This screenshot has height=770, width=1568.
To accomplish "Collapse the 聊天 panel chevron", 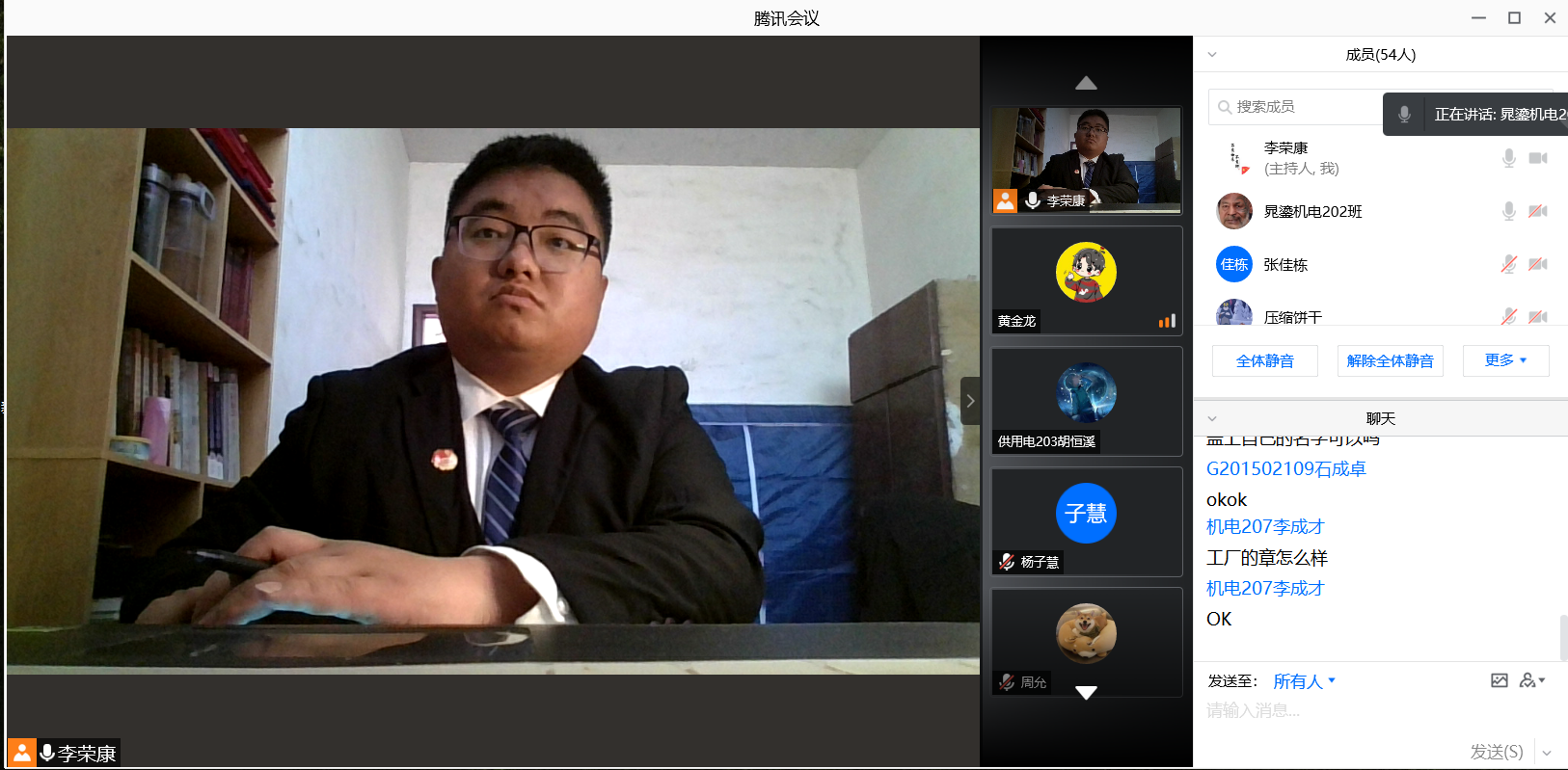I will (x=1212, y=419).
